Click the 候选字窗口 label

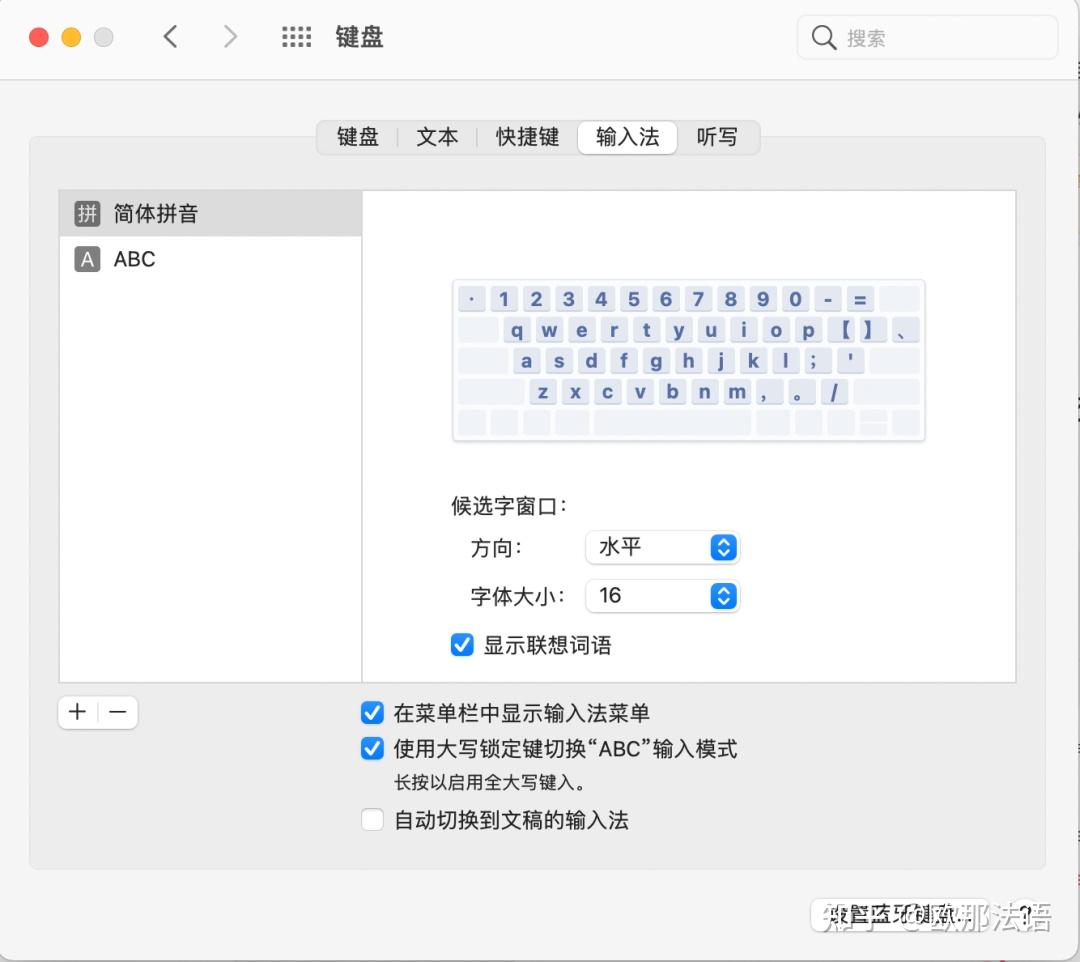[509, 506]
